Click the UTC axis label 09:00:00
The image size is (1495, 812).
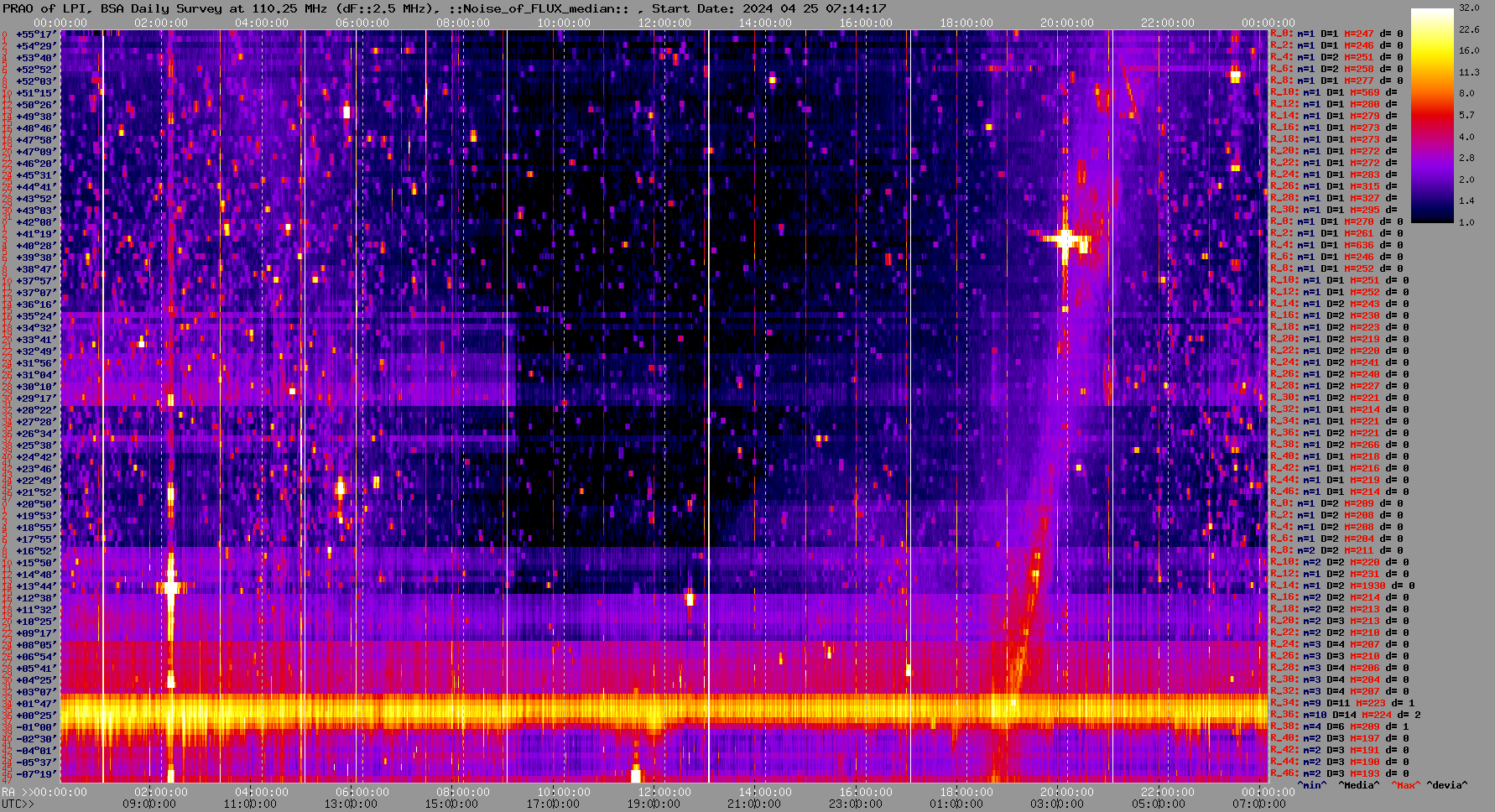click(149, 804)
